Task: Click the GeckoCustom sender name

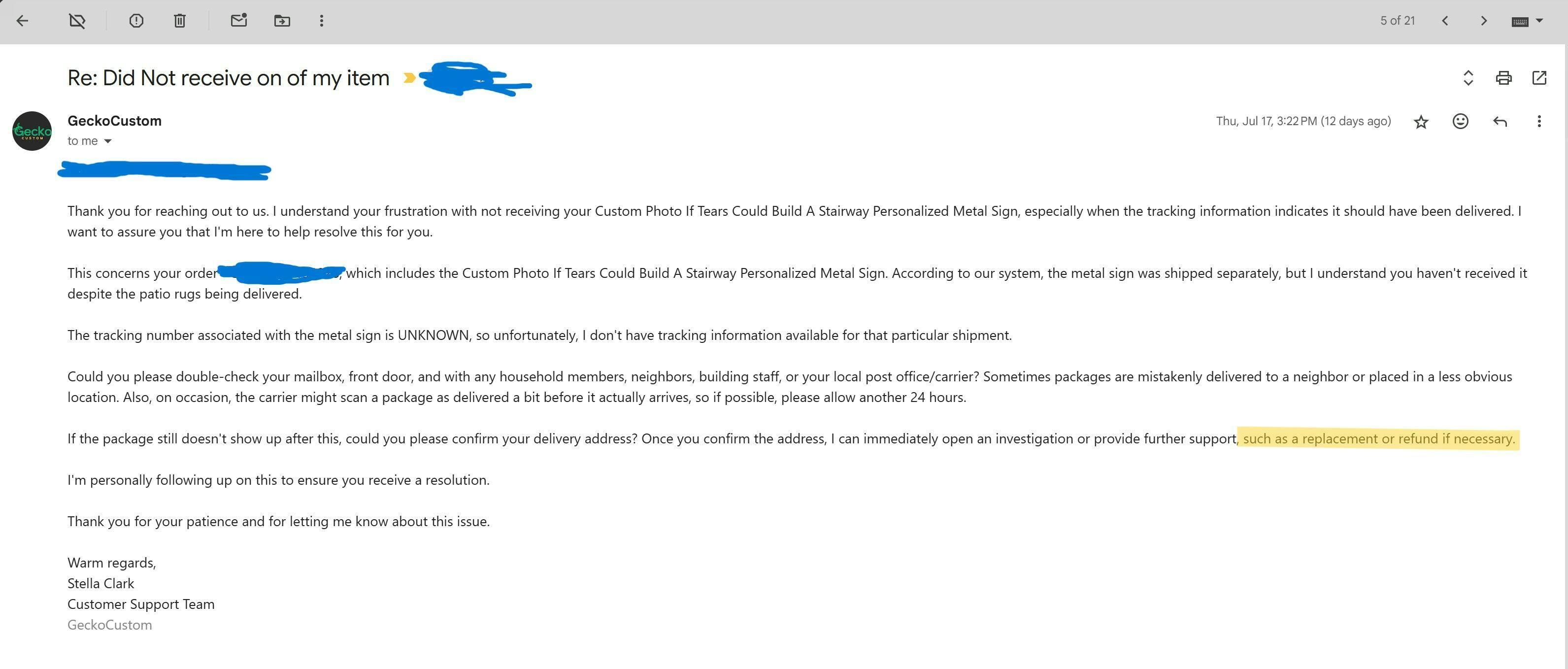Action: click(114, 121)
